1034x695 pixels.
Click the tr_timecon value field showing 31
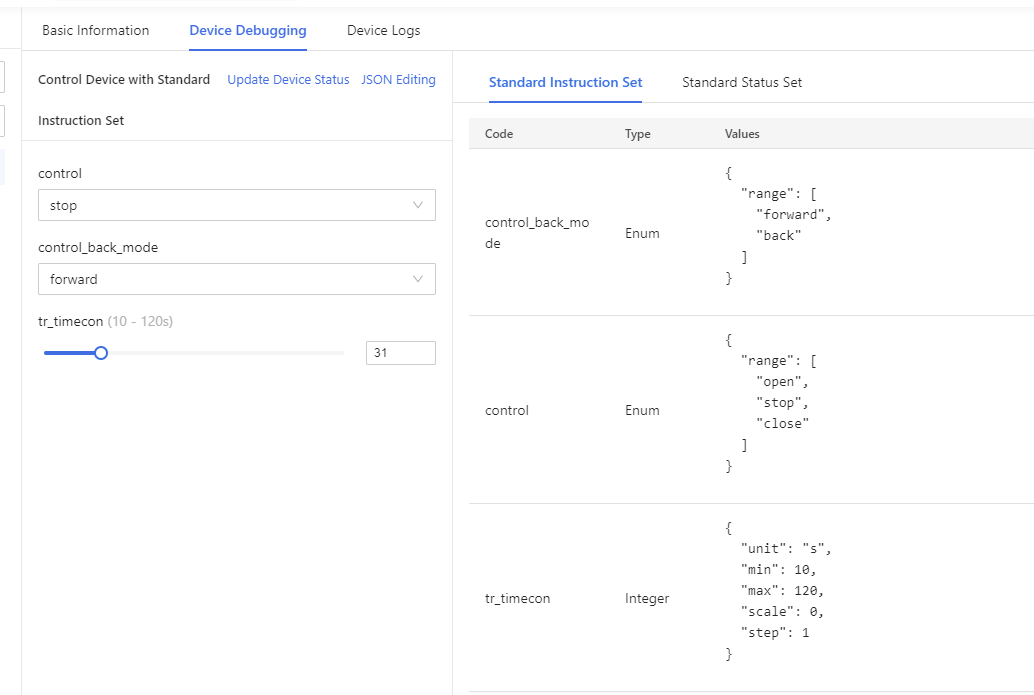click(x=400, y=352)
